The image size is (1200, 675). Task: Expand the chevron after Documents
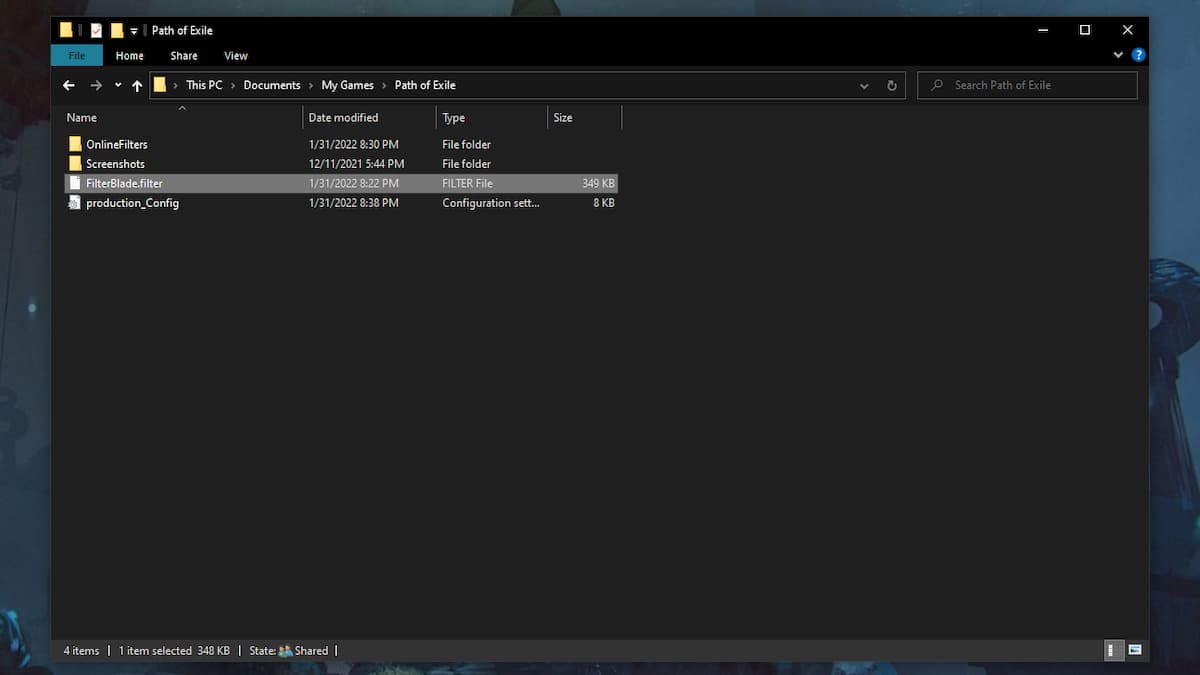point(311,86)
